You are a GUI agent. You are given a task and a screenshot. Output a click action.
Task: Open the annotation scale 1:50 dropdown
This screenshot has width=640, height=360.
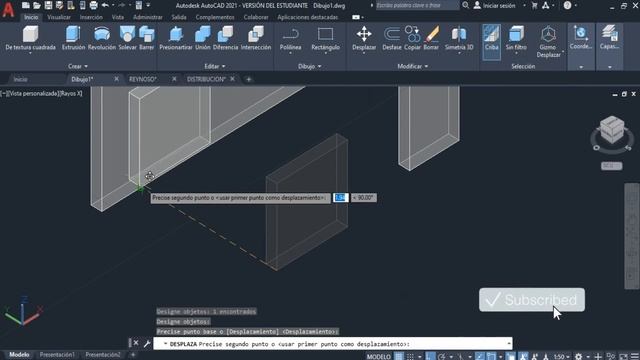562,356
